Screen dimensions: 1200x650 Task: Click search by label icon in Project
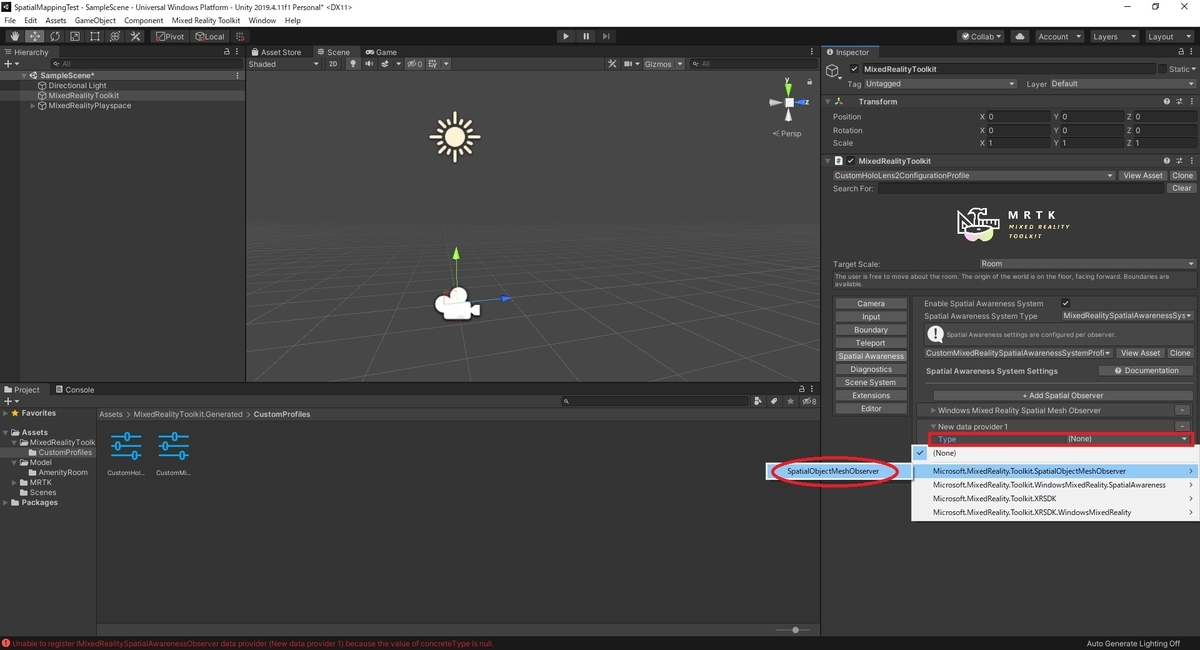773,401
